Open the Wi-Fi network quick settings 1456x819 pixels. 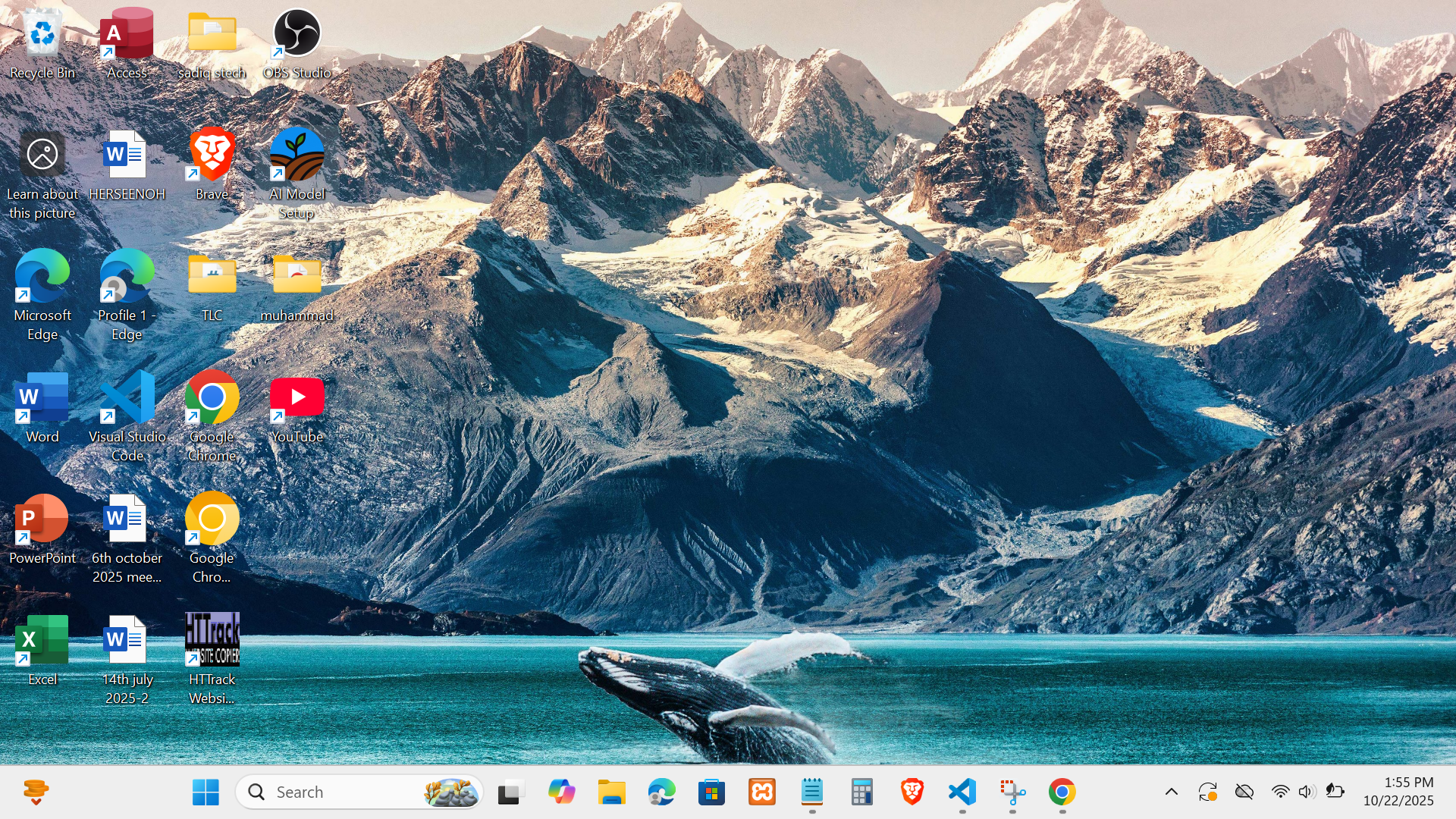(1280, 792)
